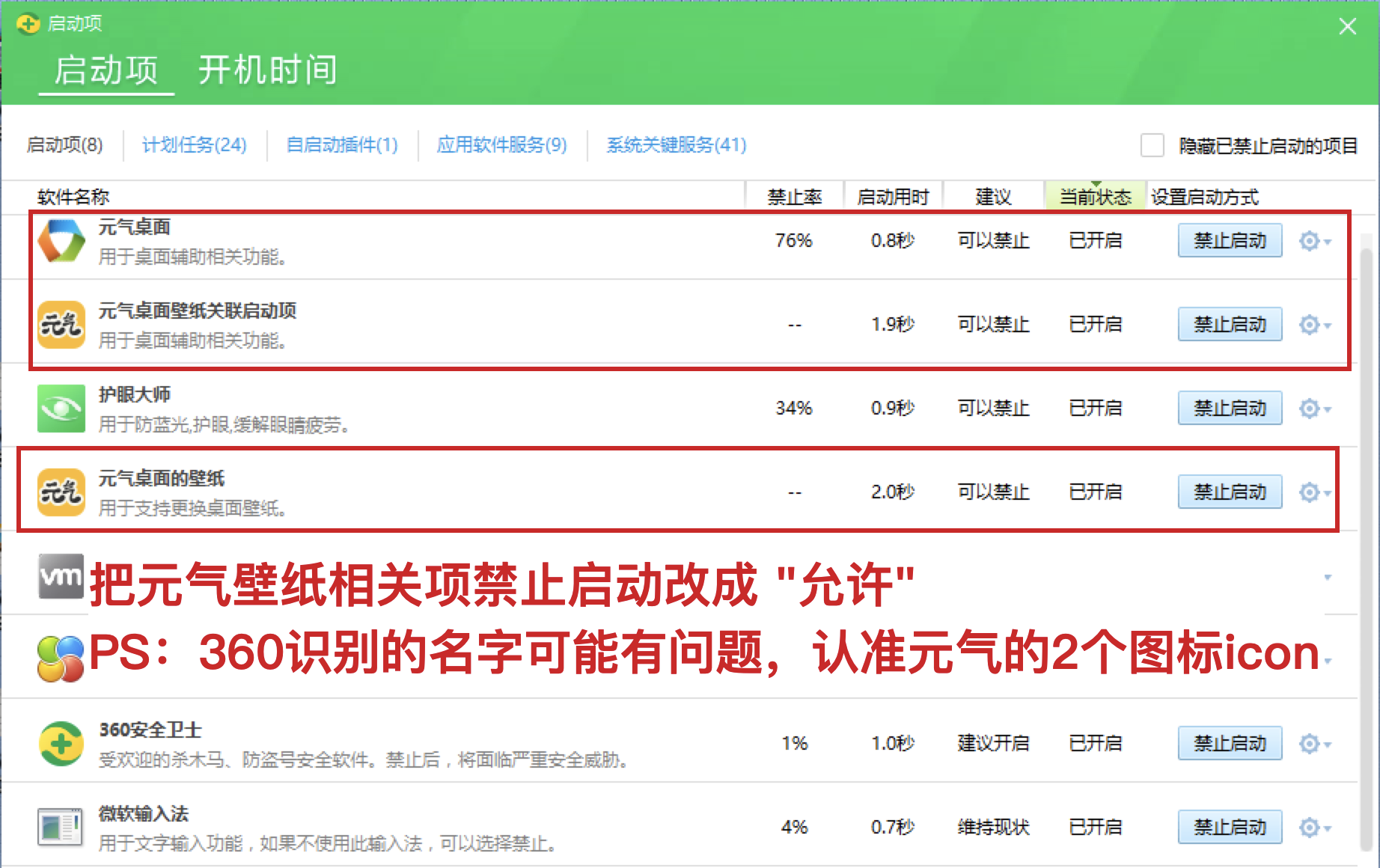Expand dropdown arrow next to 护眼大师 gear
The image size is (1380, 868).
1328,409
